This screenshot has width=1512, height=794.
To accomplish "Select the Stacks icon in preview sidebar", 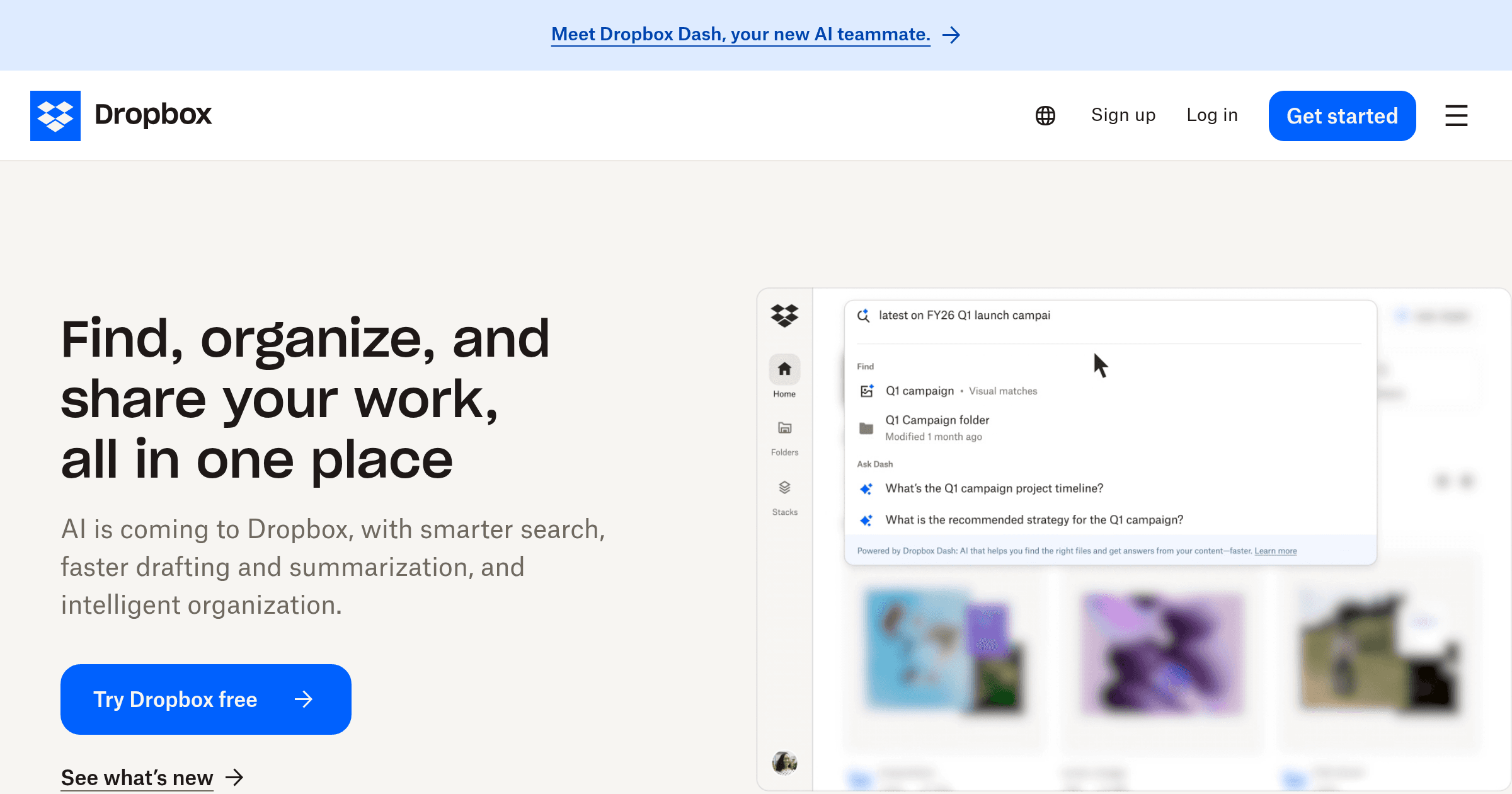I will (784, 488).
